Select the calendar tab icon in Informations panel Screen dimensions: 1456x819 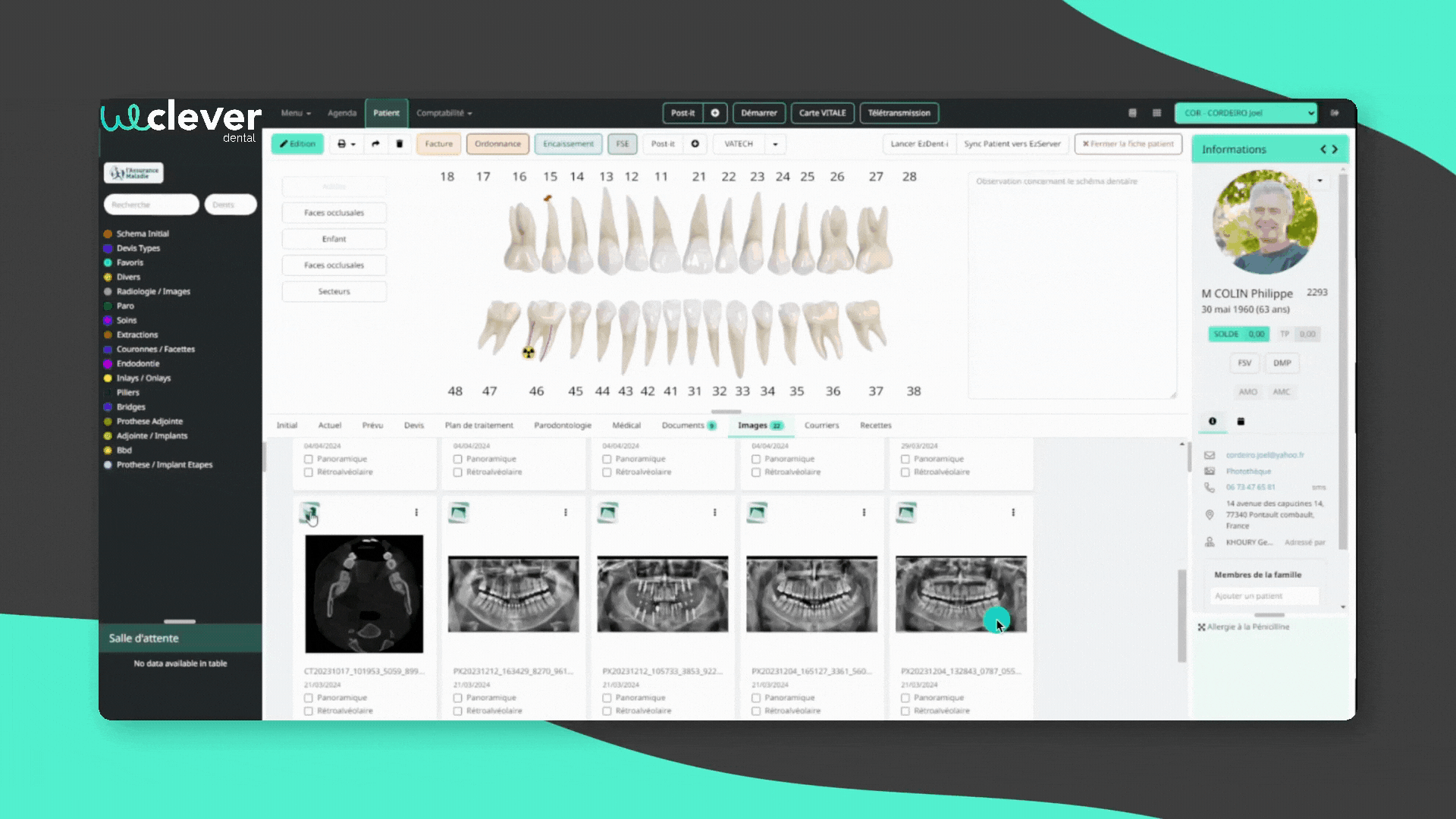1241,422
